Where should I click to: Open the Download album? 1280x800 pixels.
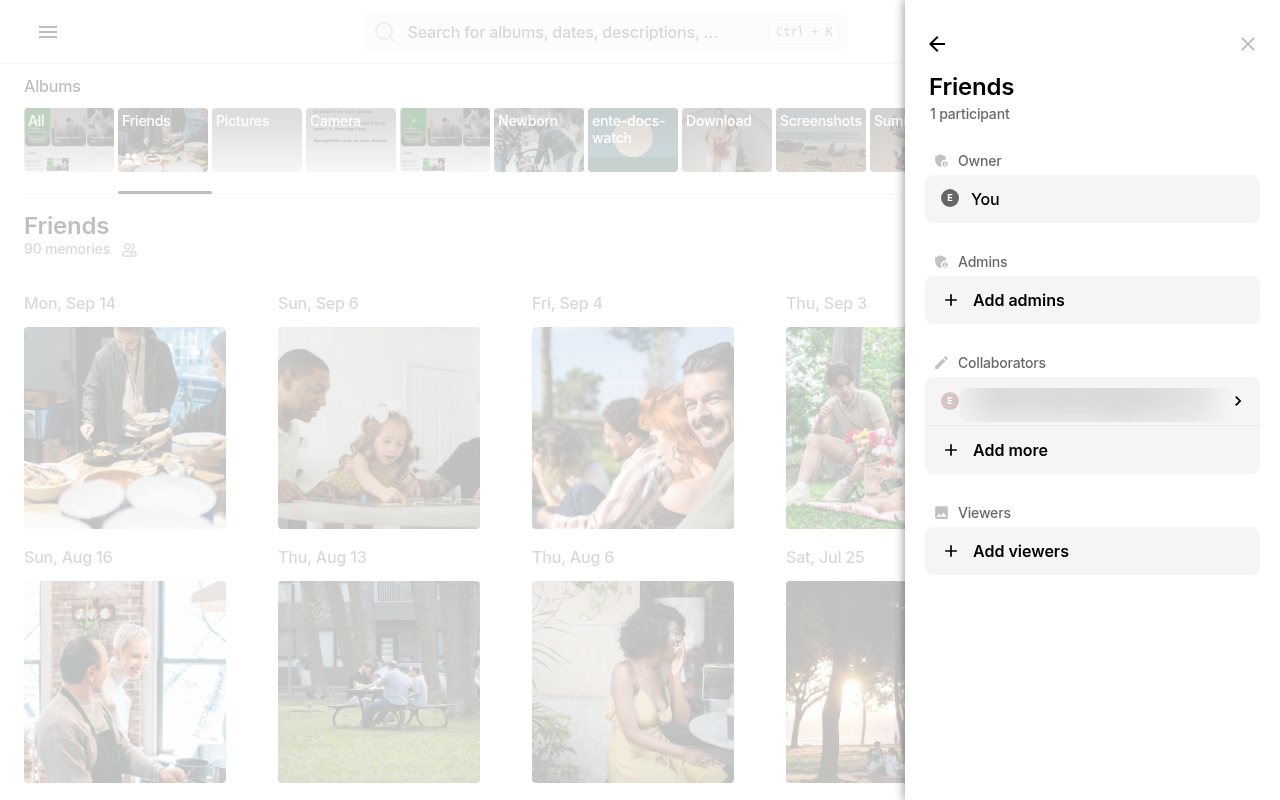pos(727,140)
